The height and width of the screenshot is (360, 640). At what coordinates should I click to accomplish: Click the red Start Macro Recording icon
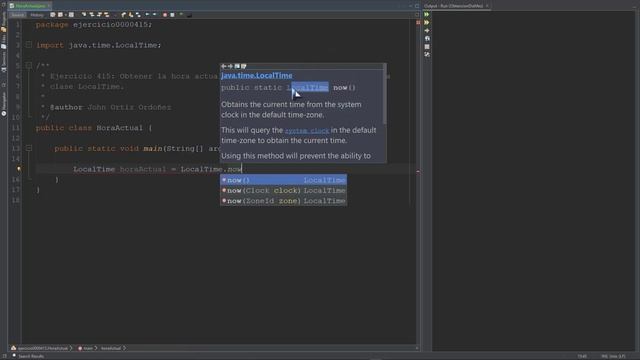point(165,15)
